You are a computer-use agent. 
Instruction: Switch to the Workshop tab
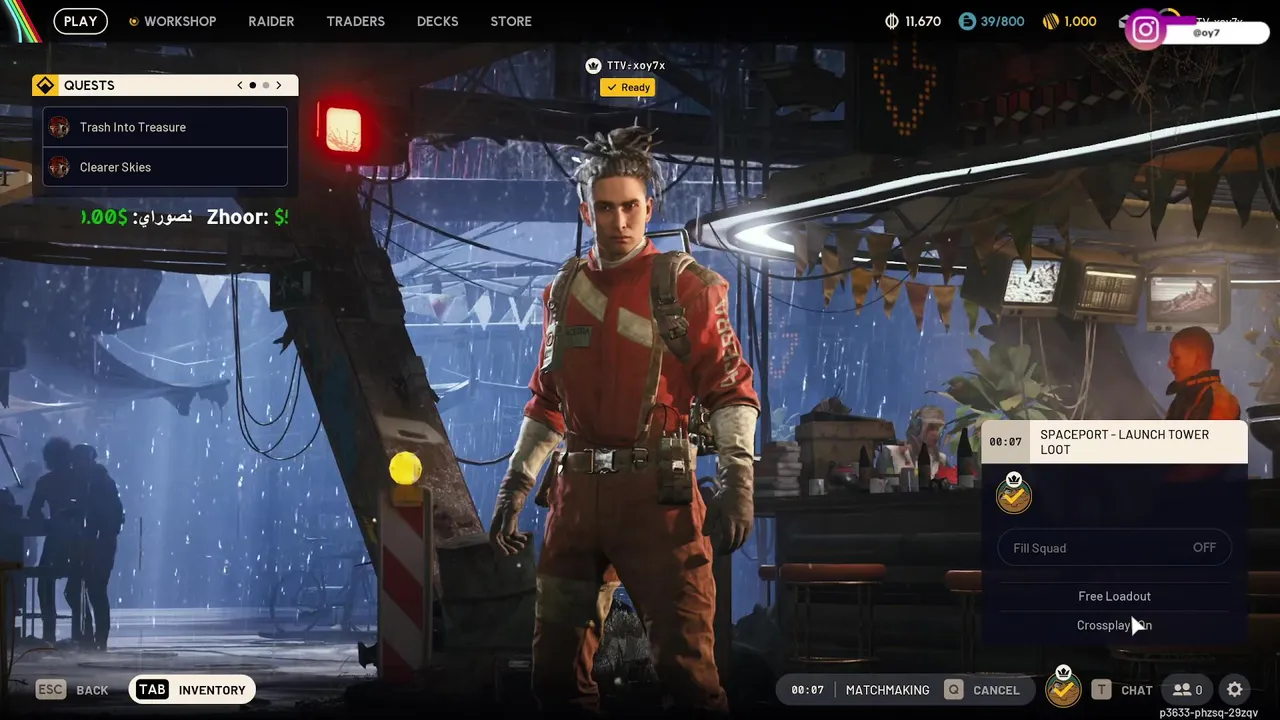click(180, 21)
